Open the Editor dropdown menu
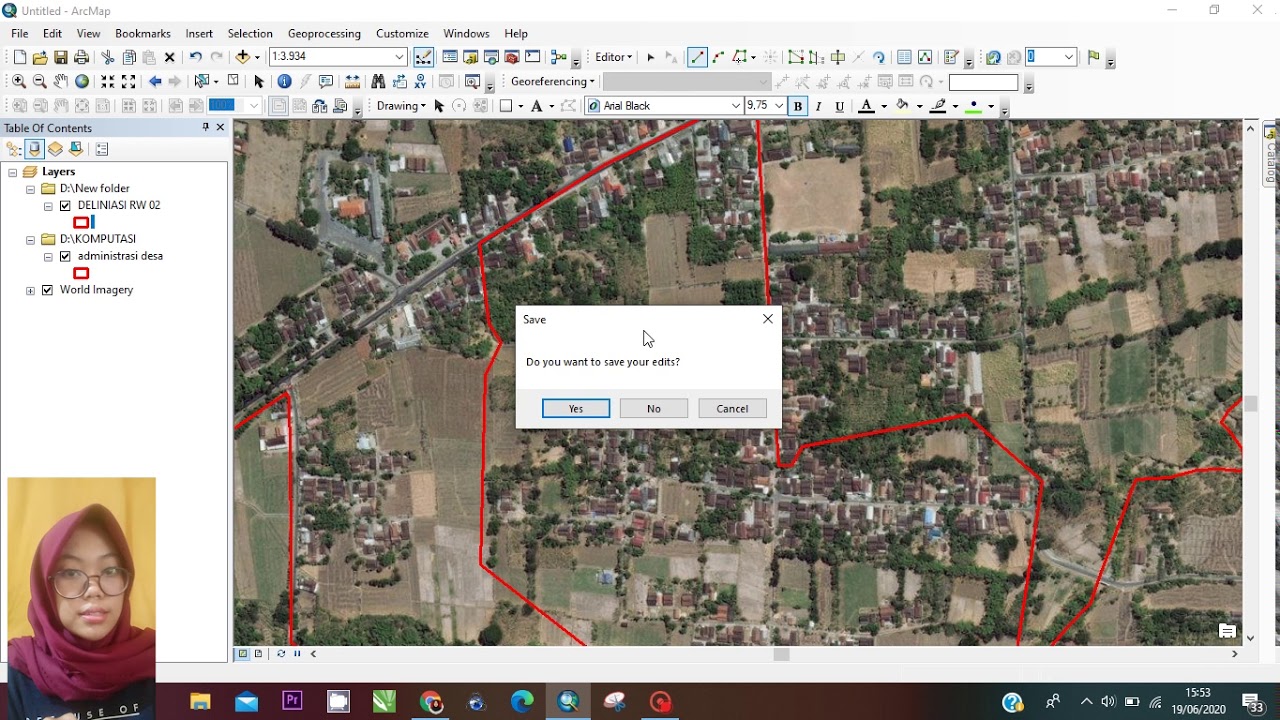The width and height of the screenshot is (1280, 720). (613, 57)
